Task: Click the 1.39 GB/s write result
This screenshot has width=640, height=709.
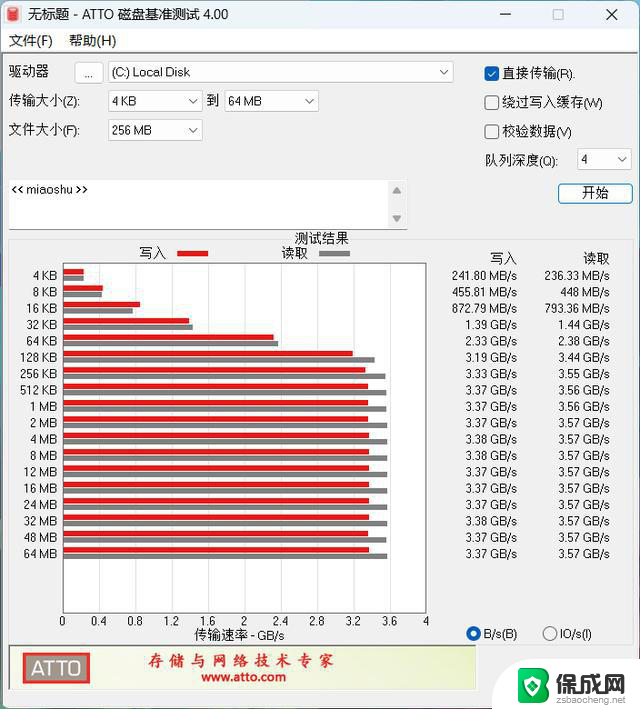Action: (x=491, y=325)
